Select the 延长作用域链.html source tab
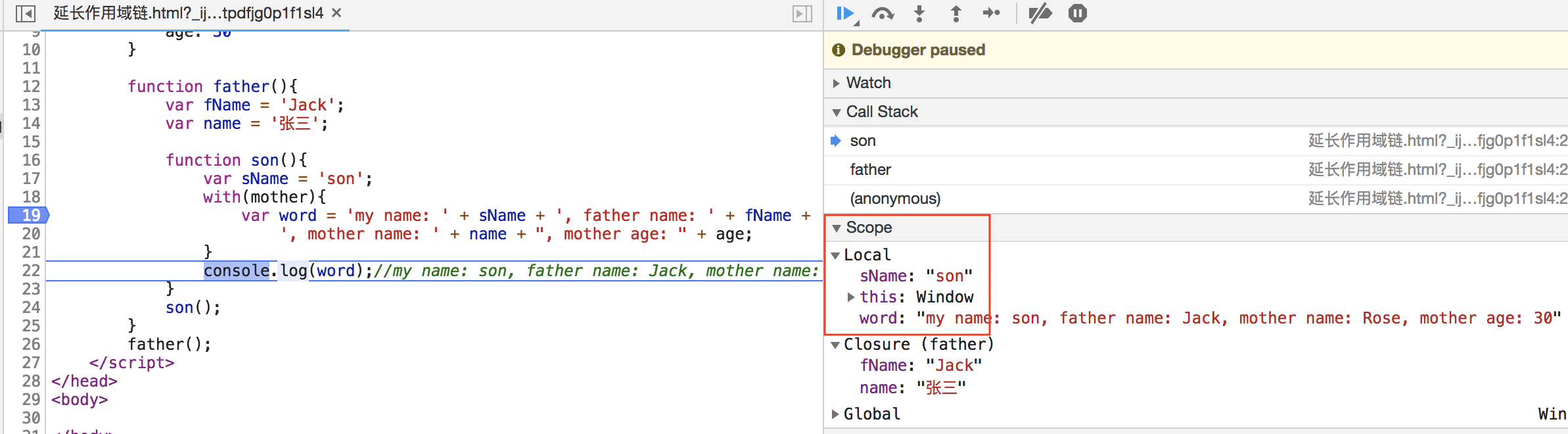1568x434 pixels. pos(189,13)
